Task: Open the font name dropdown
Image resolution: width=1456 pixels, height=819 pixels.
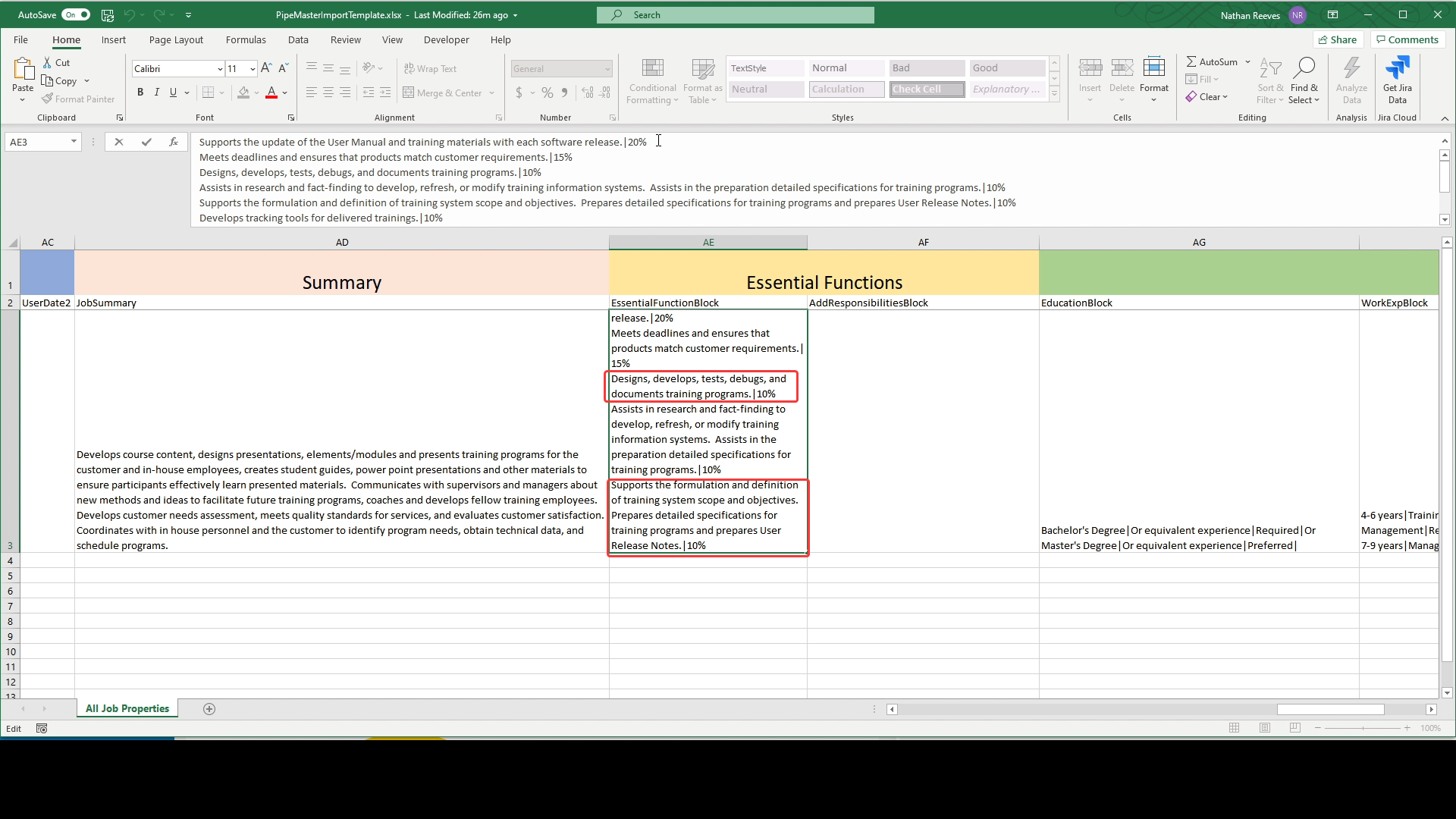Action: point(220,69)
